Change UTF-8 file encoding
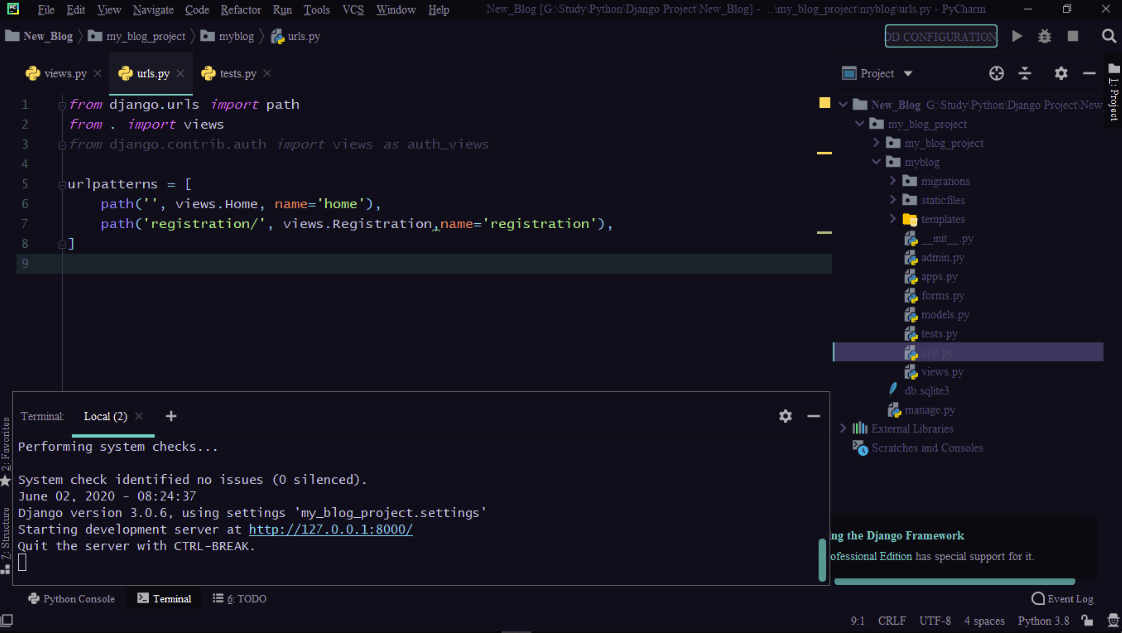1122x633 pixels. 935,621
